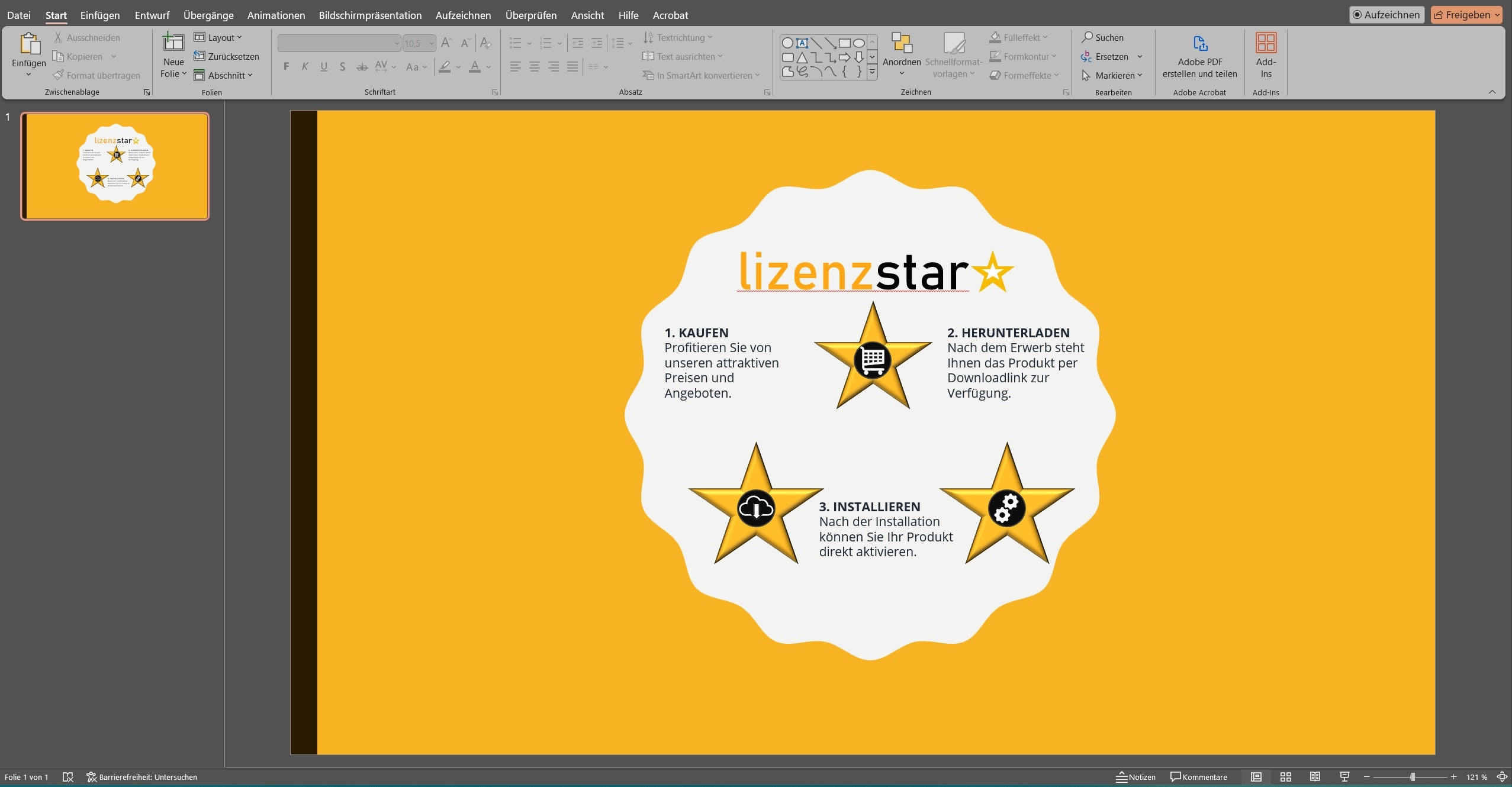The image size is (1512, 787).
Task: Open the Animationen ribbon tab
Action: point(276,15)
